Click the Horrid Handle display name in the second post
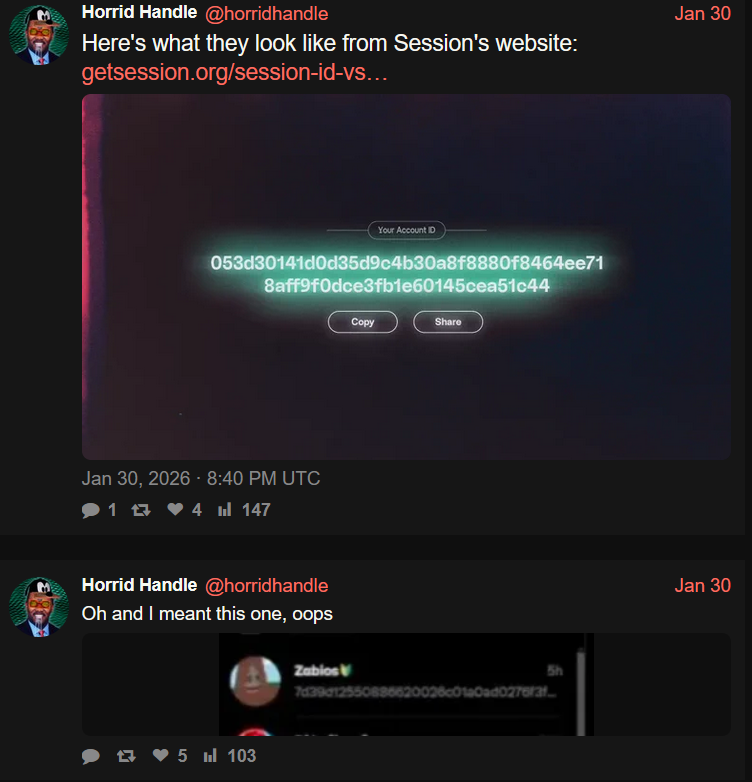The height and width of the screenshot is (782, 752). click(139, 585)
